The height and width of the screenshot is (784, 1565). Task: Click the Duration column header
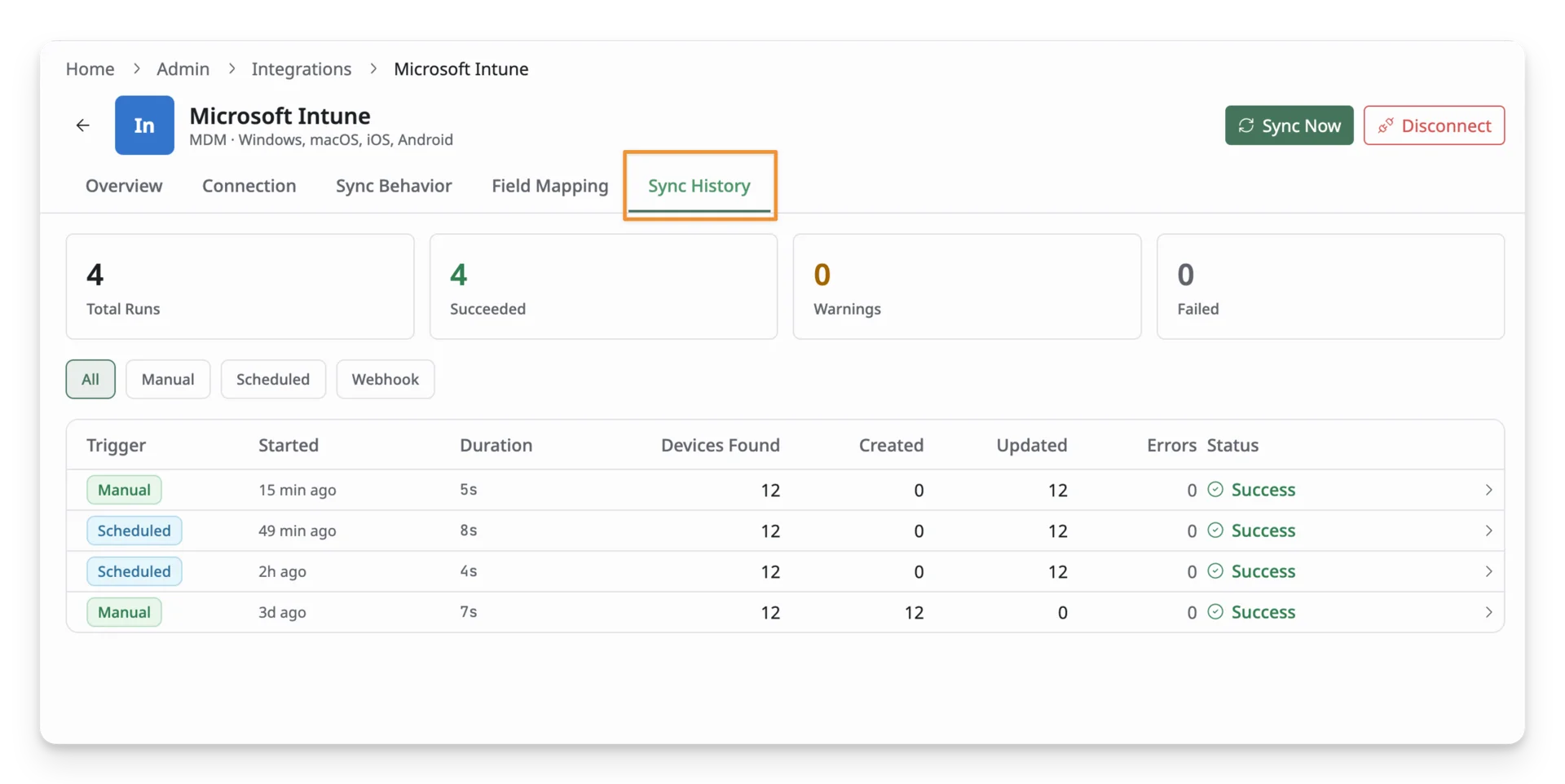(496, 445)
